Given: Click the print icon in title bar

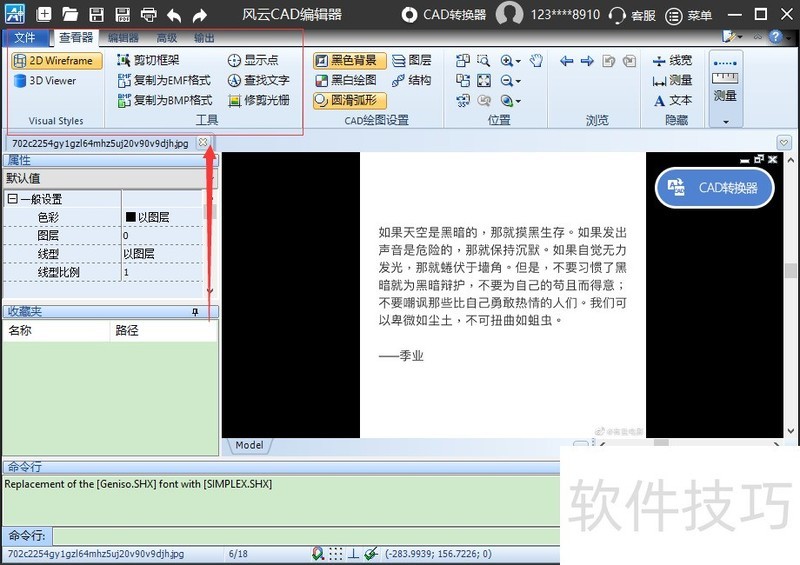Looking at the screenshot, I should [148, 15].
